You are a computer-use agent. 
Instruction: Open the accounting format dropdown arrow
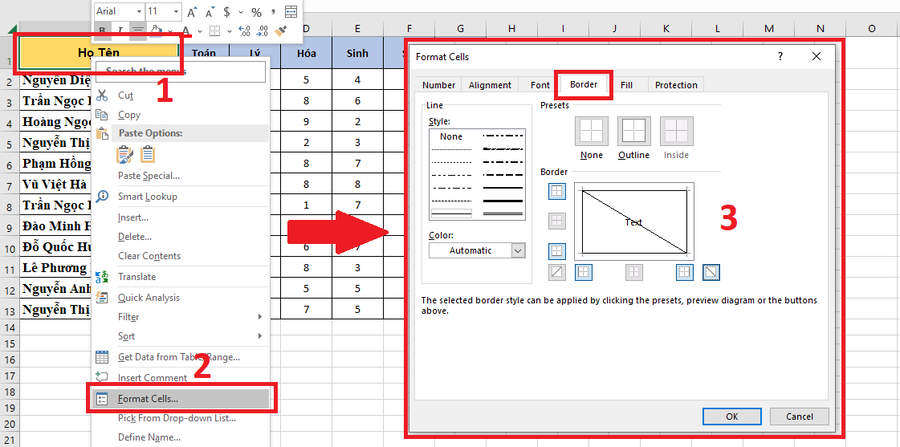[x=239, y=11]
